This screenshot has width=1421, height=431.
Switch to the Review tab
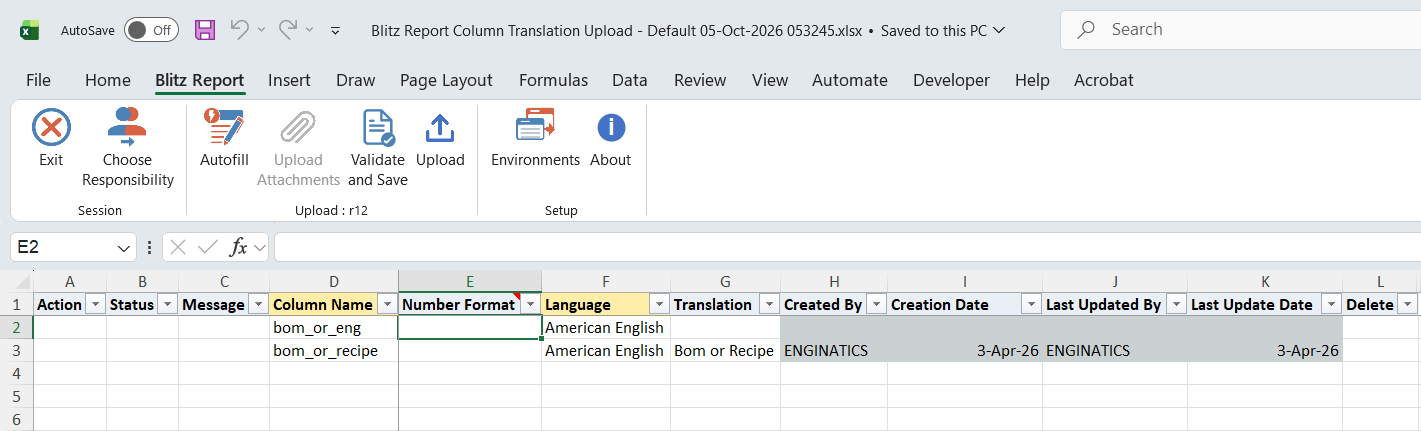coord(700,80)
